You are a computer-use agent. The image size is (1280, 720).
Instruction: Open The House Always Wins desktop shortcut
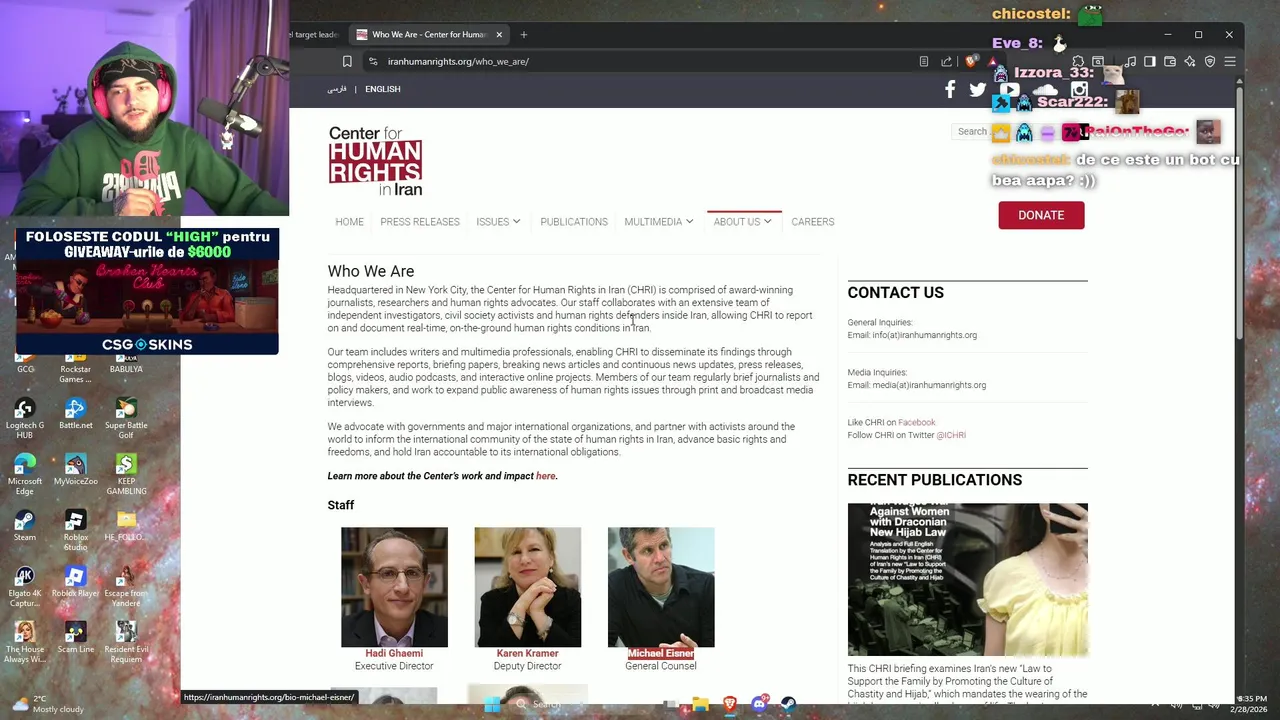tap(25, 642)
